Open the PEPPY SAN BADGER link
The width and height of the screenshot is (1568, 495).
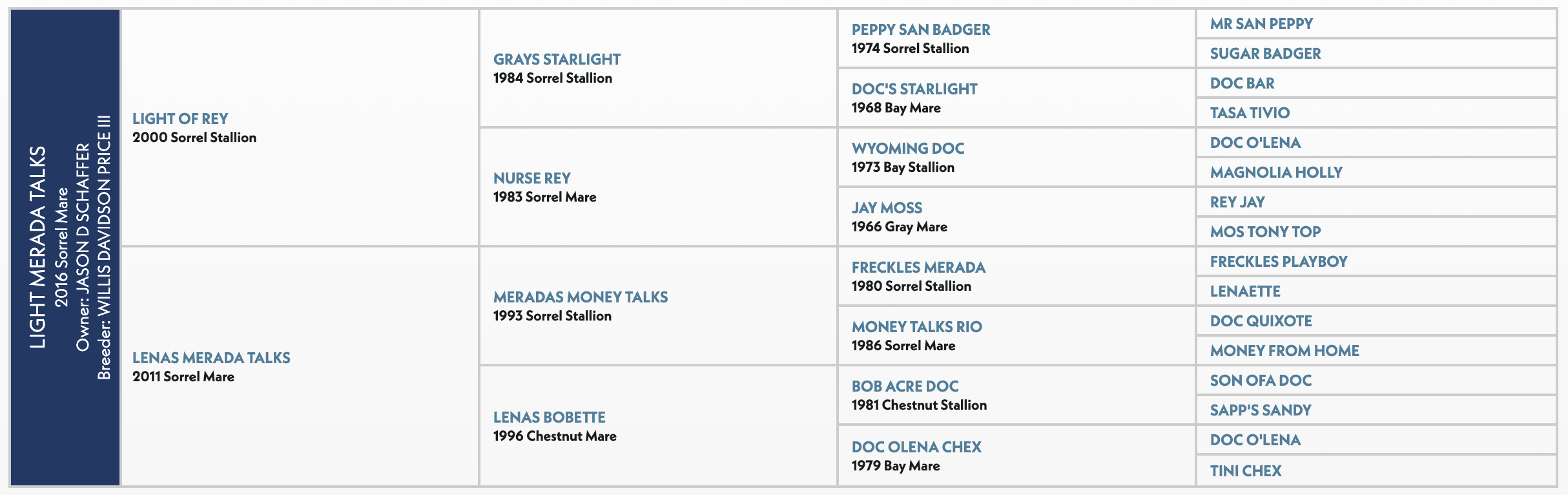pyautogui.click(x=920, y=30)
